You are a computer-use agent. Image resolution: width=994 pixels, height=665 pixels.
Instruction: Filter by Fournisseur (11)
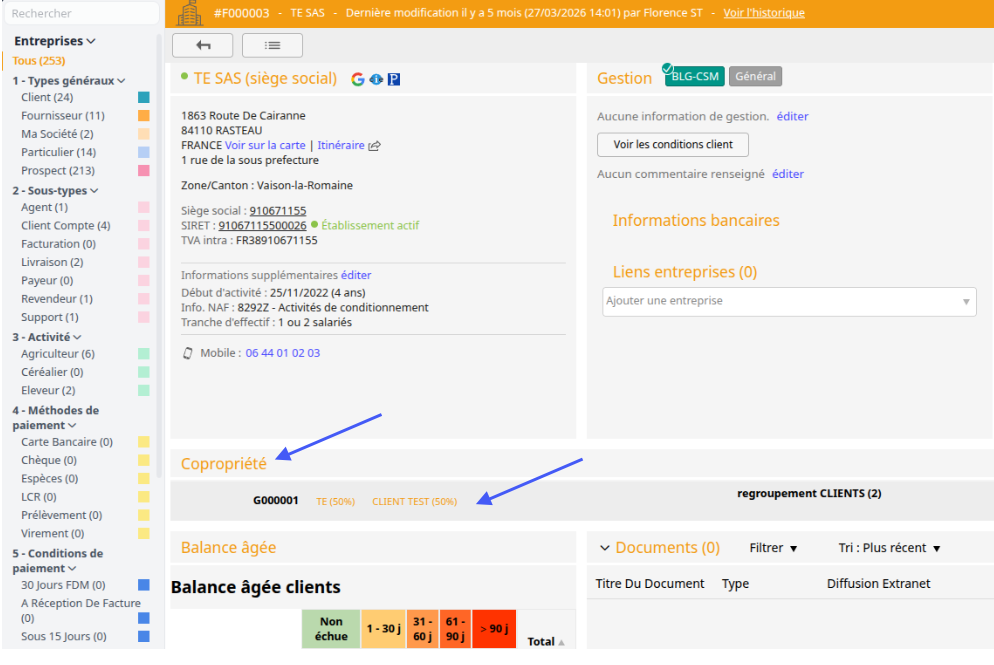coord(63,115)
